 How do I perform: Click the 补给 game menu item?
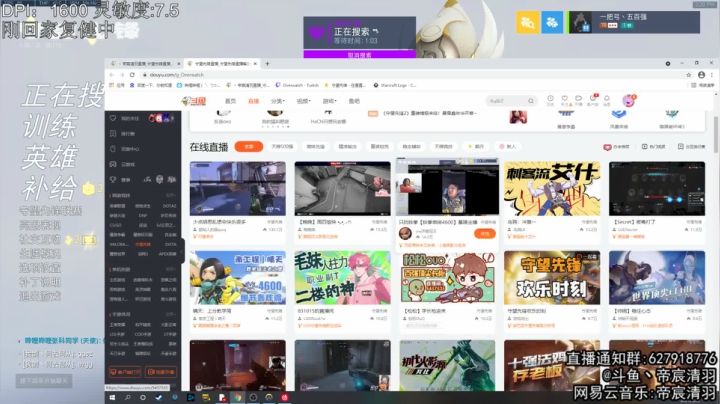pyautogui.click(x=50, y=188)
